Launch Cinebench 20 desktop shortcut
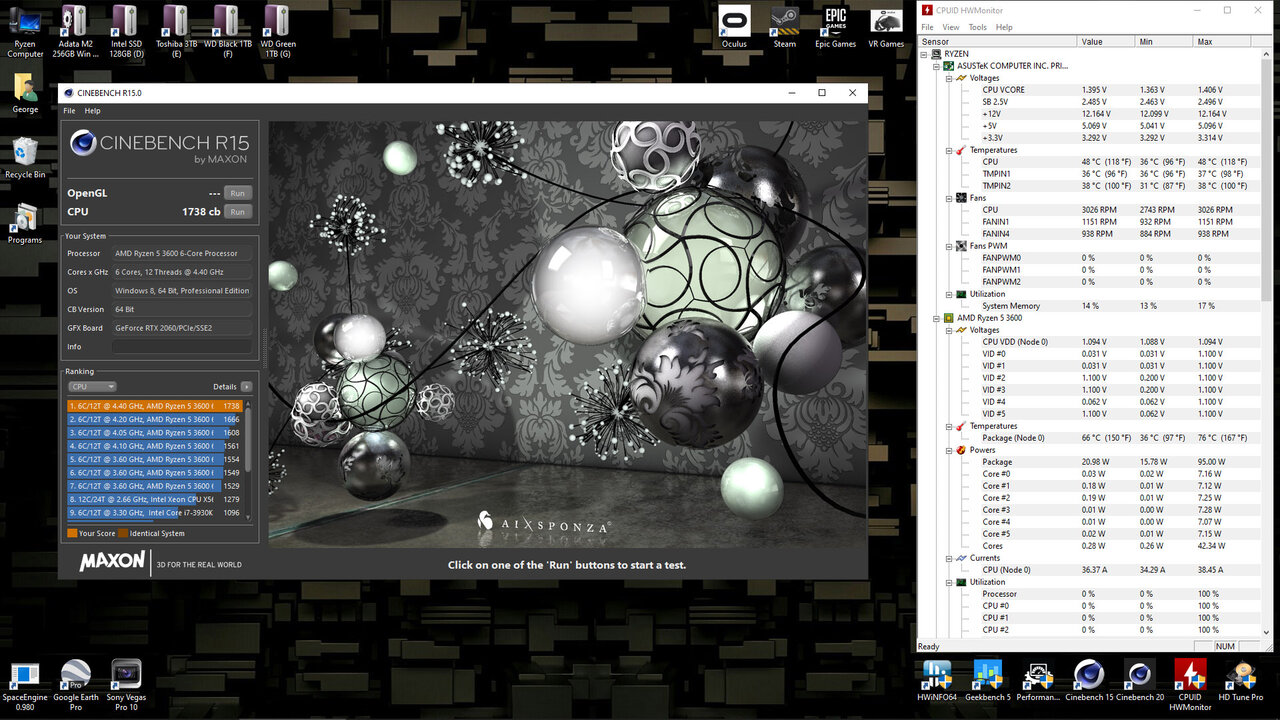1280x720 pixels. [x=1139, y=681]
